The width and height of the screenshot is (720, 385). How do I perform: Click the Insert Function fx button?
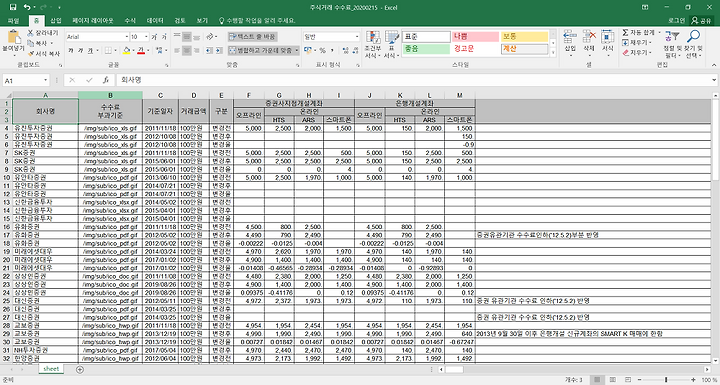tap(105, 80)
